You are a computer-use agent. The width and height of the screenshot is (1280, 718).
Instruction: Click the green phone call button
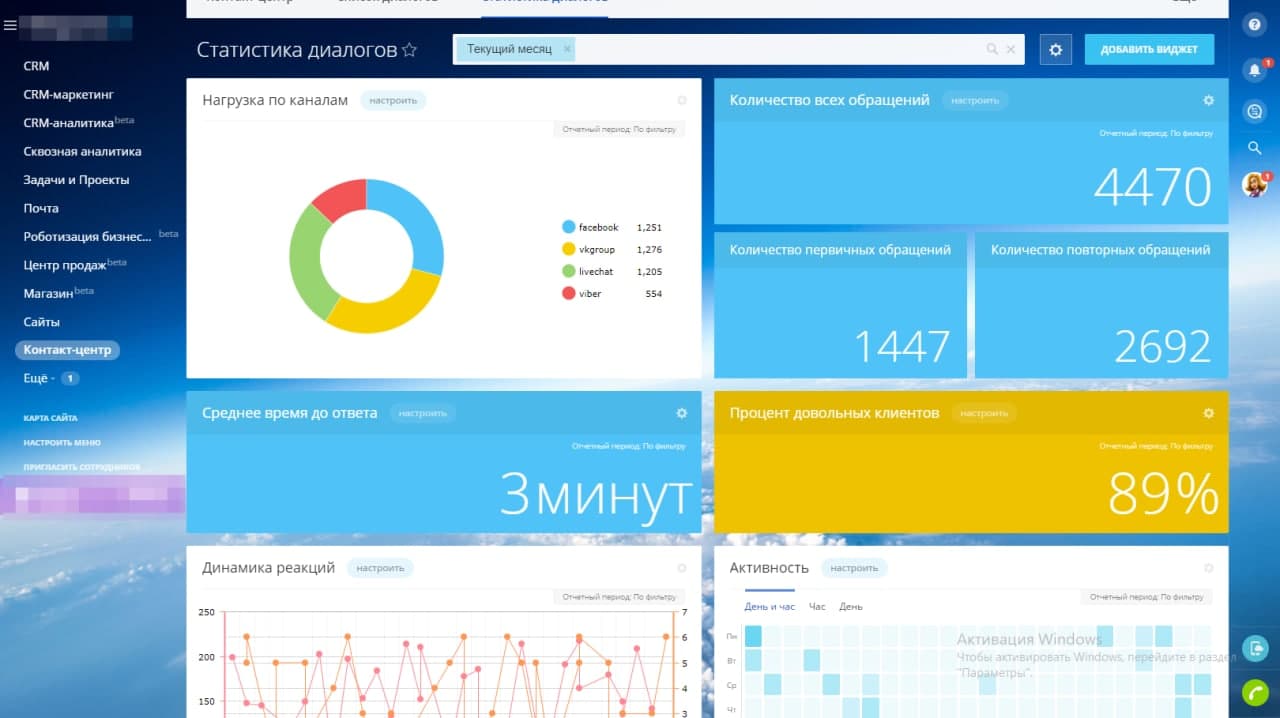pos(1254,692)
